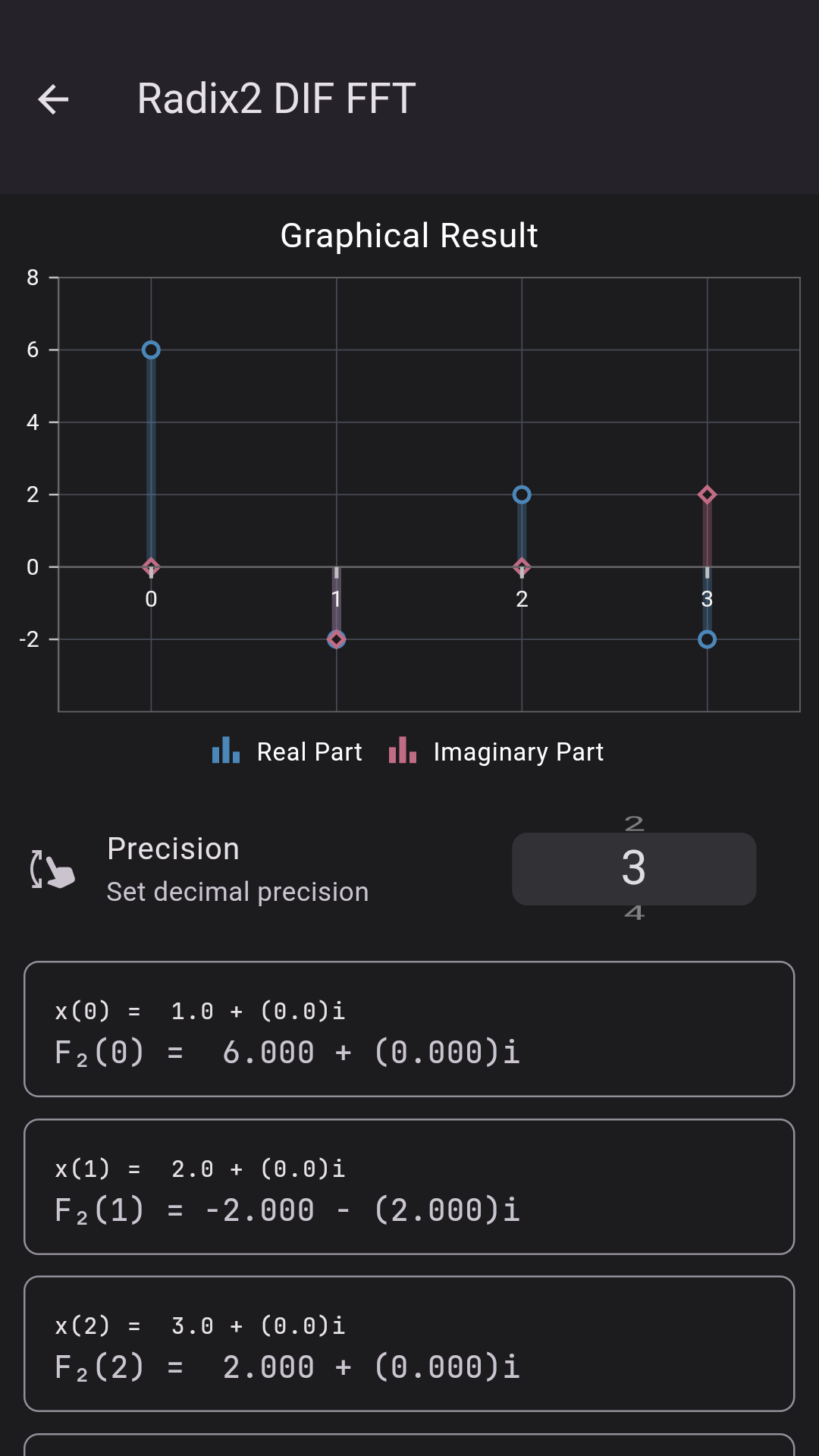Toggle the Real Part series label

point(309,752)
